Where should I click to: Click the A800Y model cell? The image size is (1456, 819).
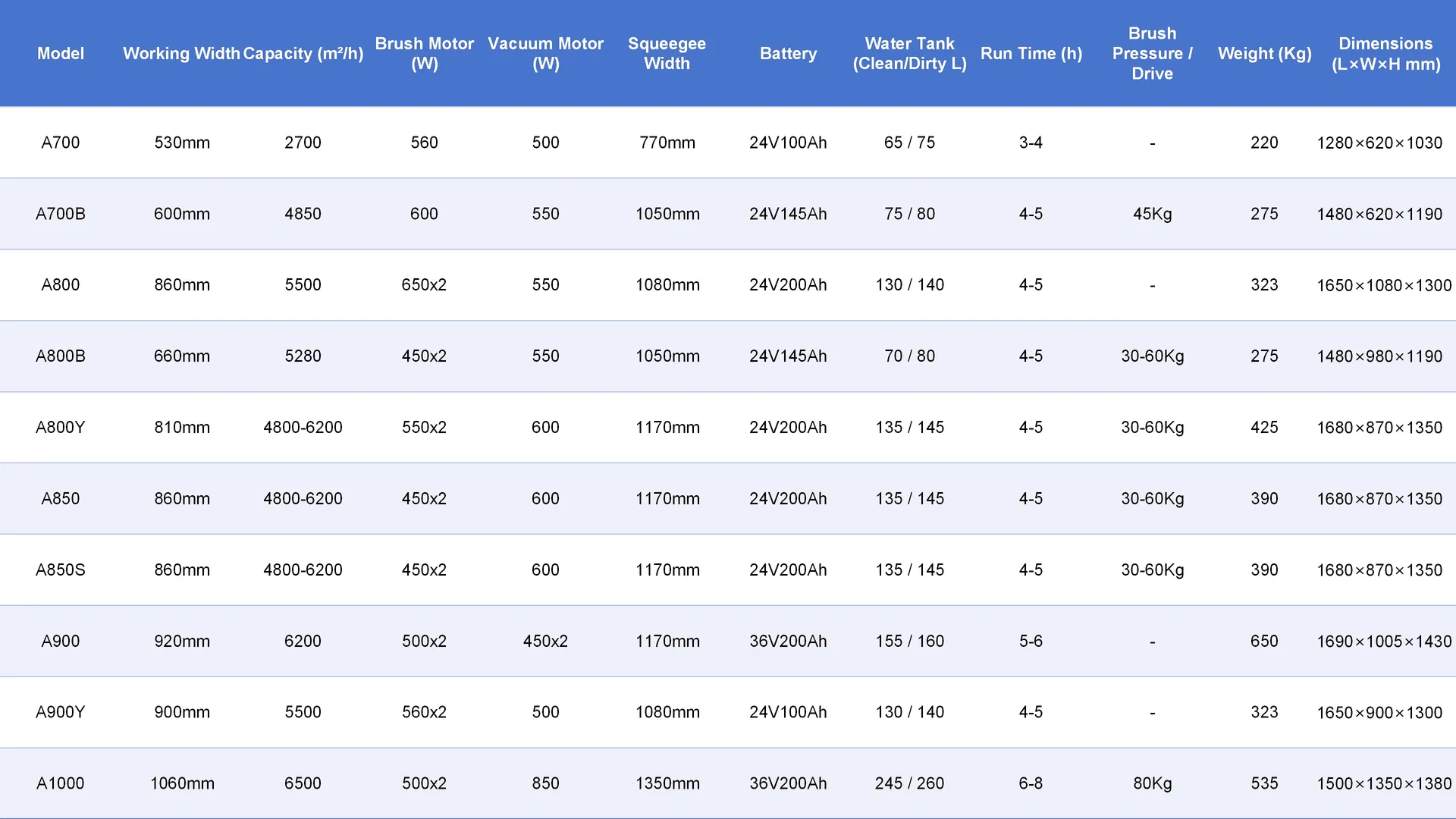coord(61,427)
